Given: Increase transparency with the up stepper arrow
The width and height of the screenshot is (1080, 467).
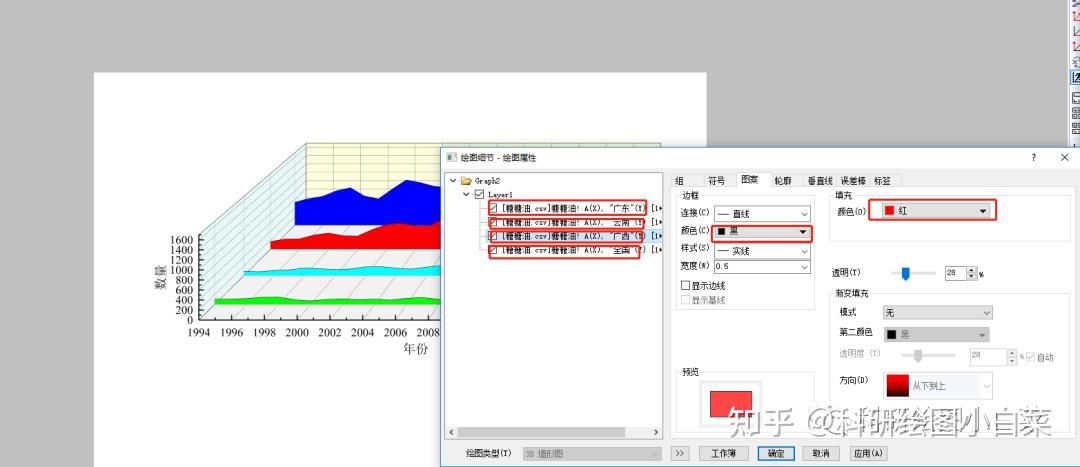Looking at the screenshot, I should (x=972, y=271).
